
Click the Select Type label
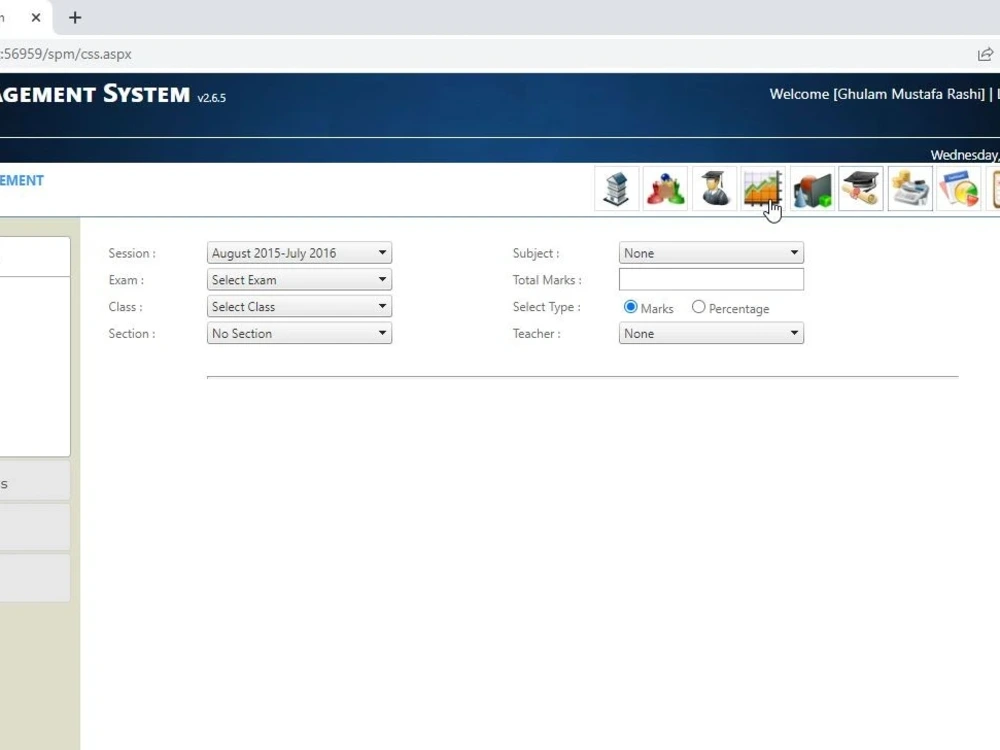coord(547,307)
